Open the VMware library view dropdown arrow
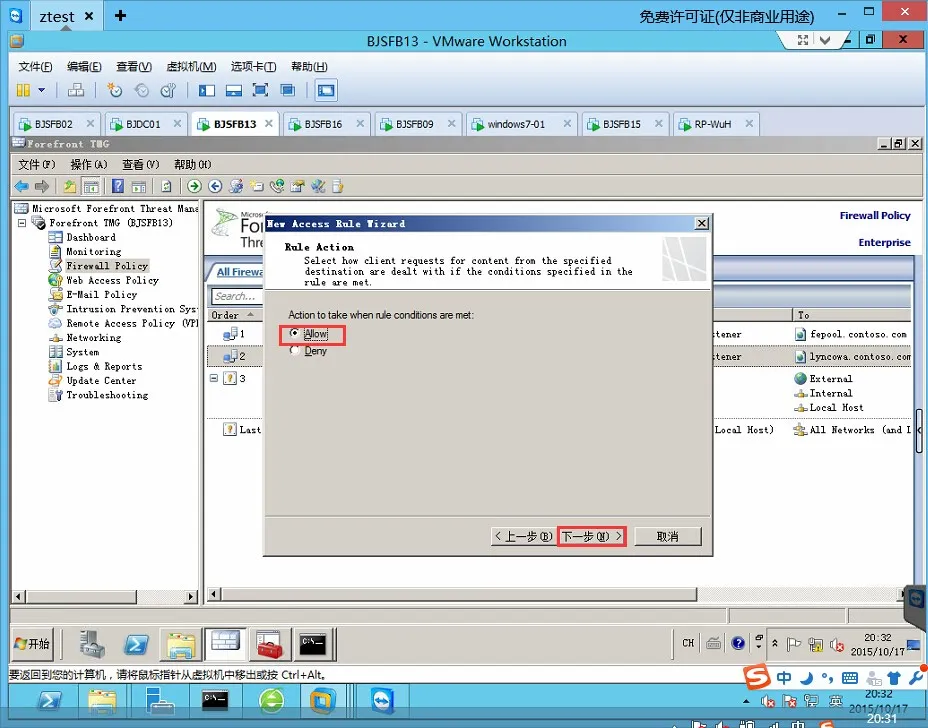 click(x=41, y=90)
